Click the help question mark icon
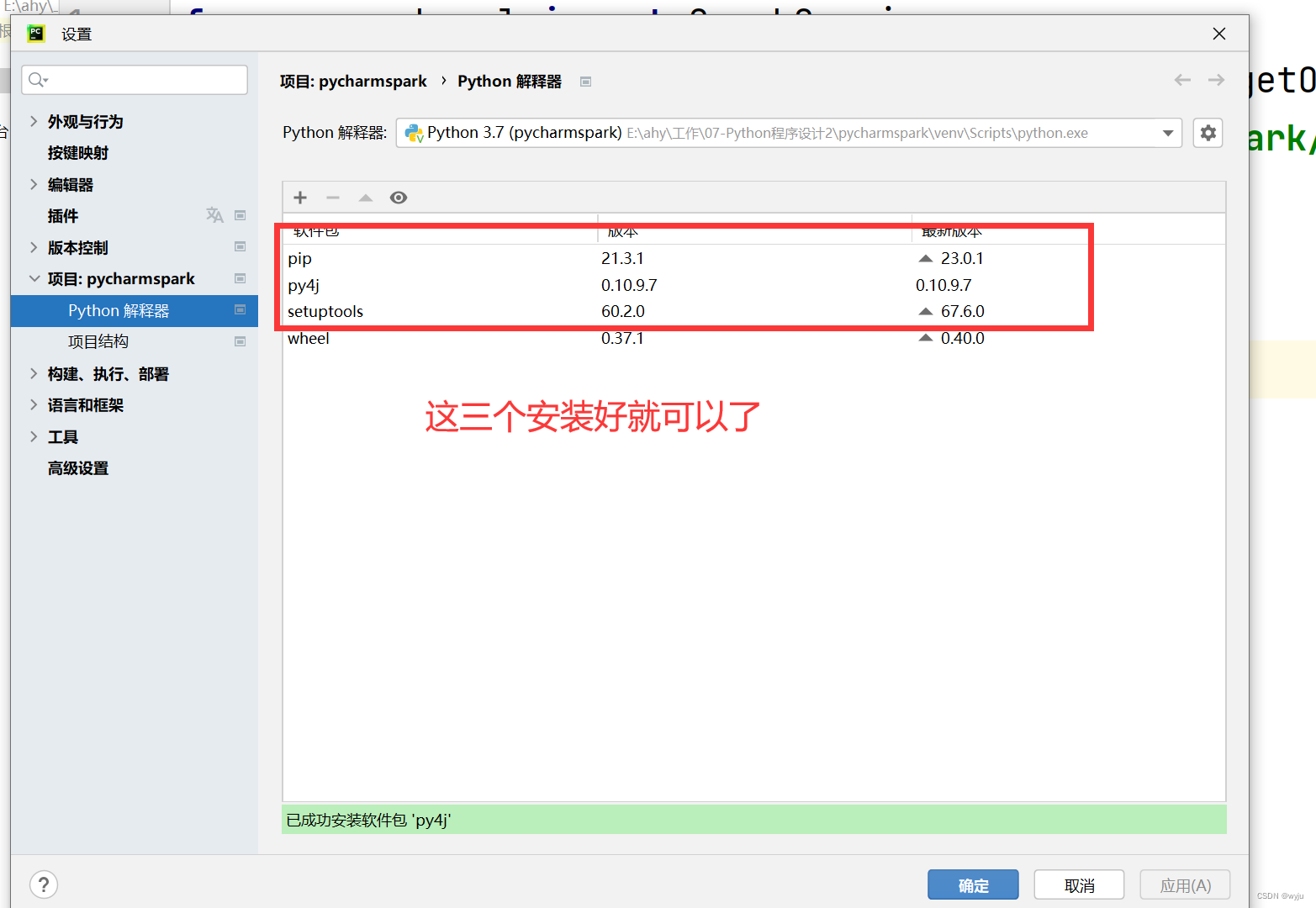 [44, 884]
